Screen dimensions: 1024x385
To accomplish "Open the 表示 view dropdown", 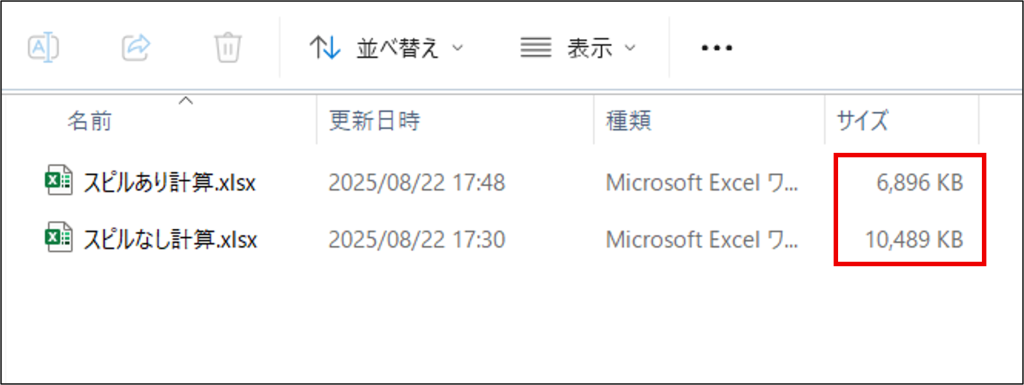I will tap(578, 48).
